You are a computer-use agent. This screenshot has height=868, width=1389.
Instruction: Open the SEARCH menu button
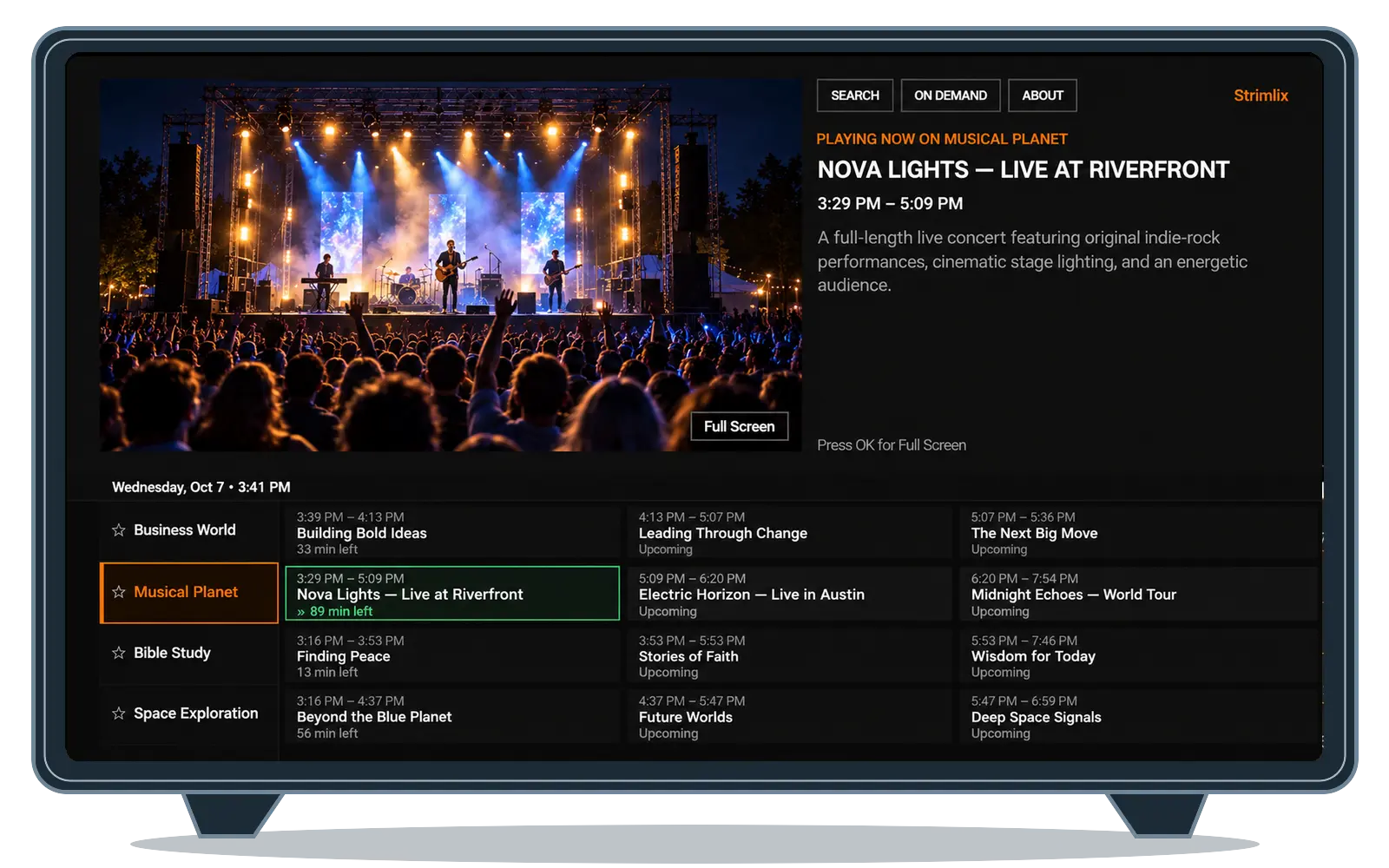[855, 95]
